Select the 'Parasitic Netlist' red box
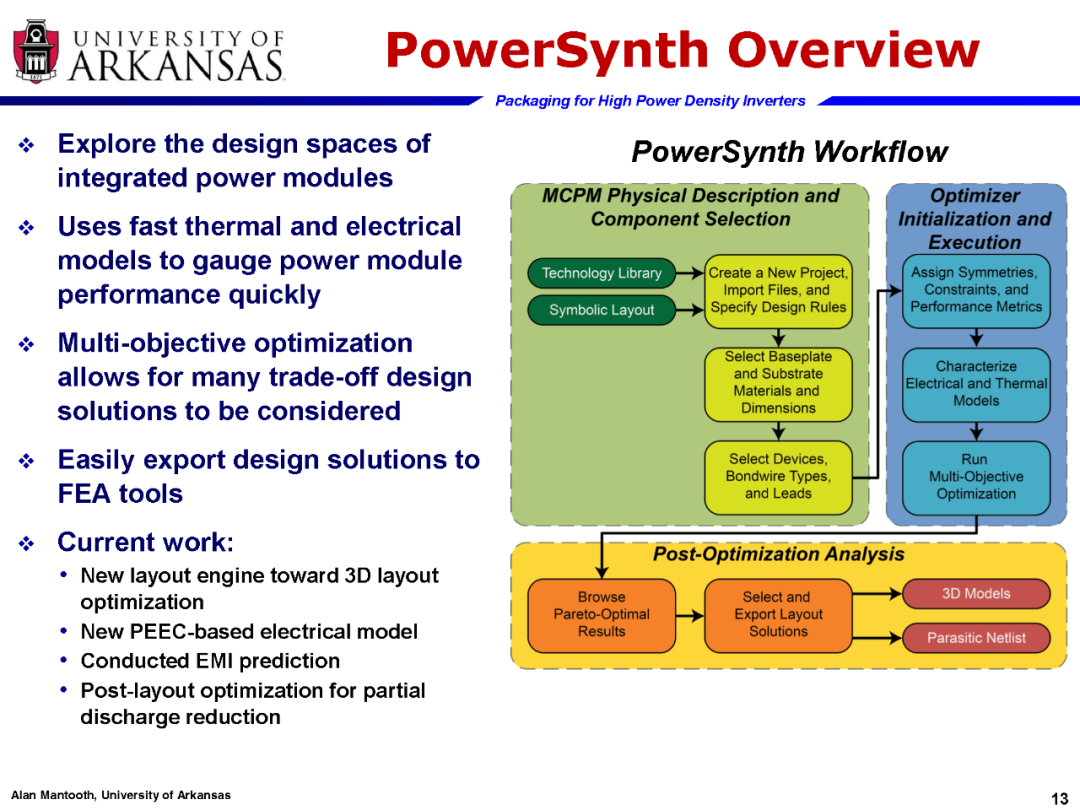Screen dimensions: 1080x810 [x=976, y=638]
